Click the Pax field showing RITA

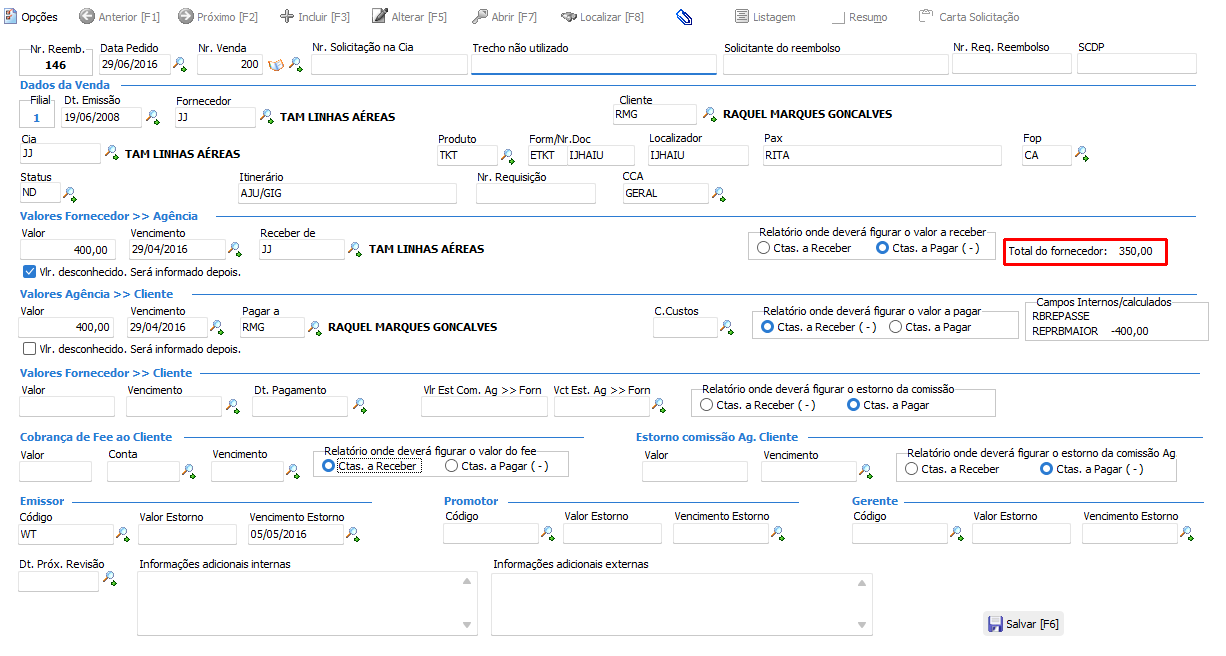[882, 155]
